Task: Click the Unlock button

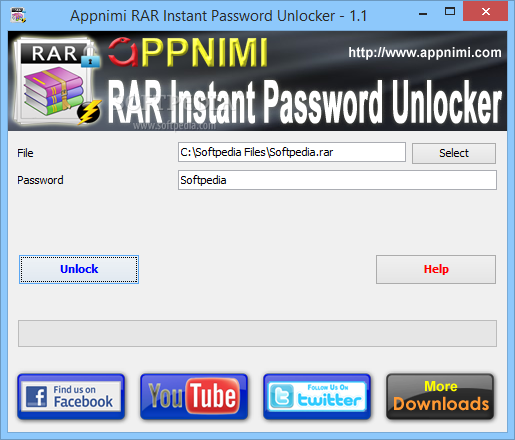Action: coord(79,269)
